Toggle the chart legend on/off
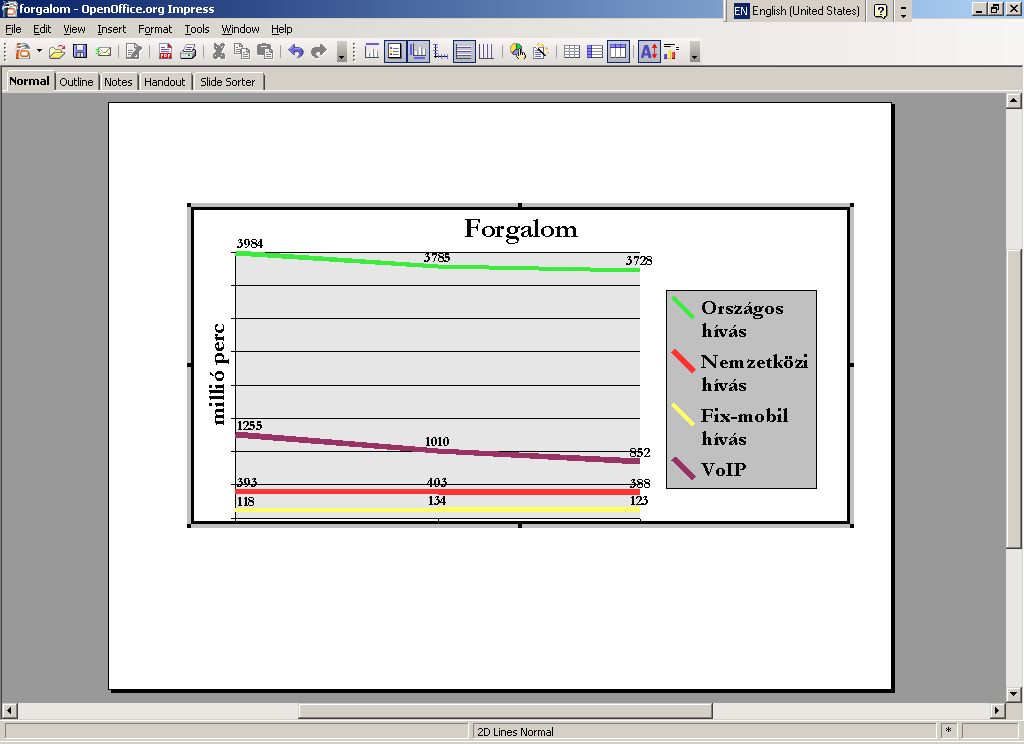This screenshot has height=744, width=1024. [394, 51]
